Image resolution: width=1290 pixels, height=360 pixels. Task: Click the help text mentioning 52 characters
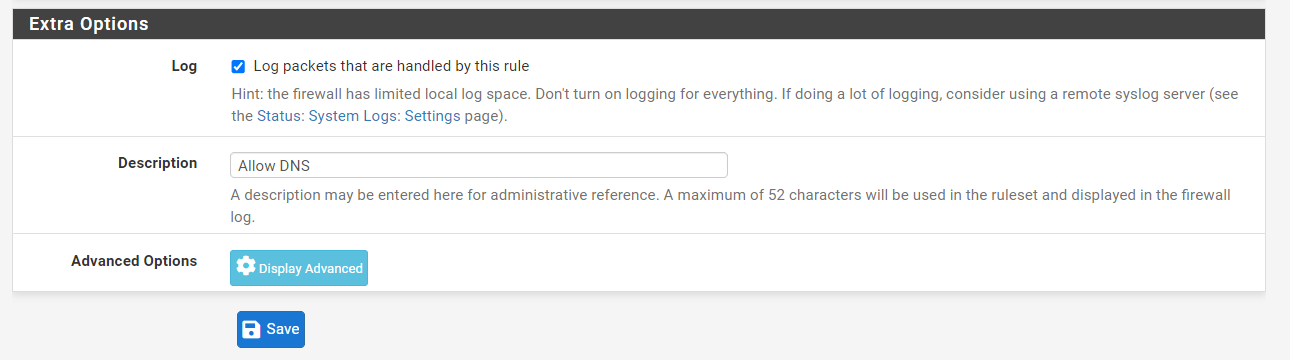730,205
